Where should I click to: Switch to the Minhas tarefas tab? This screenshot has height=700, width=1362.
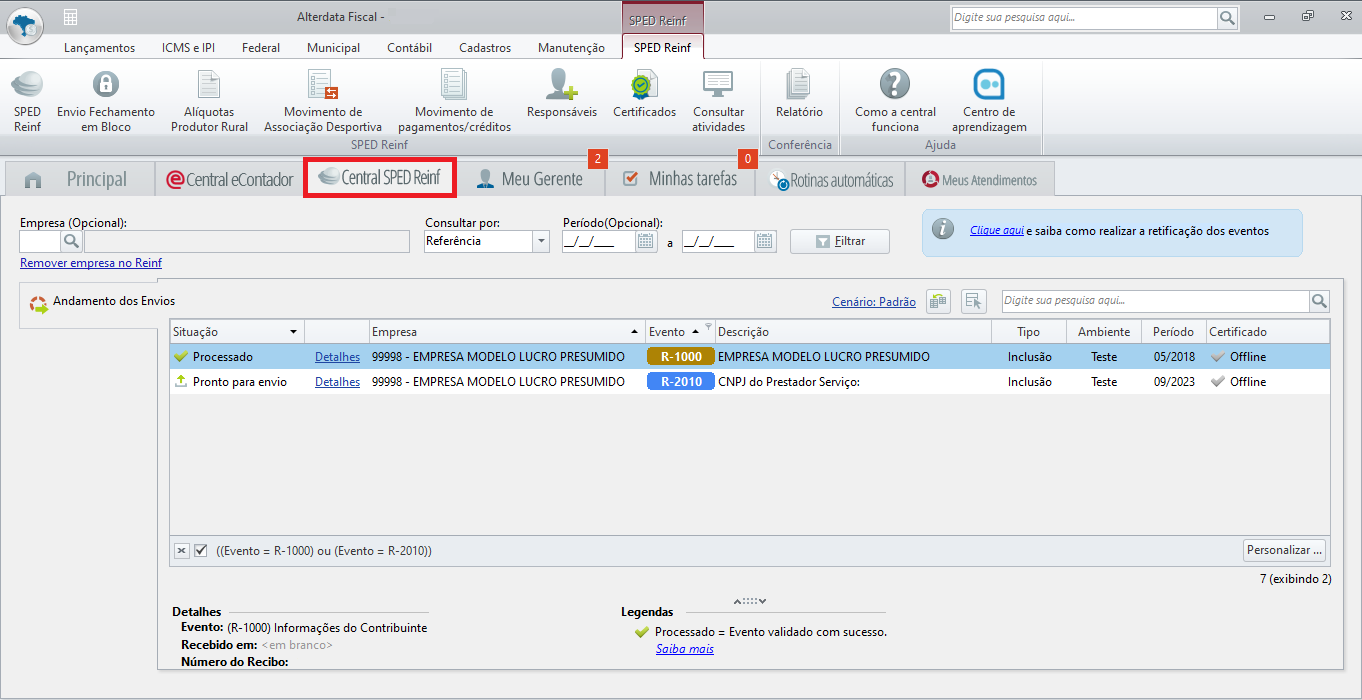tap(680, 179)
